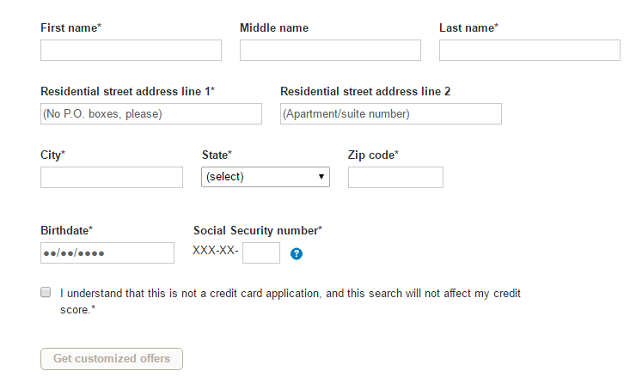Open the State select dropdown
Screen dimensions: 630x377
click(265, 177)
